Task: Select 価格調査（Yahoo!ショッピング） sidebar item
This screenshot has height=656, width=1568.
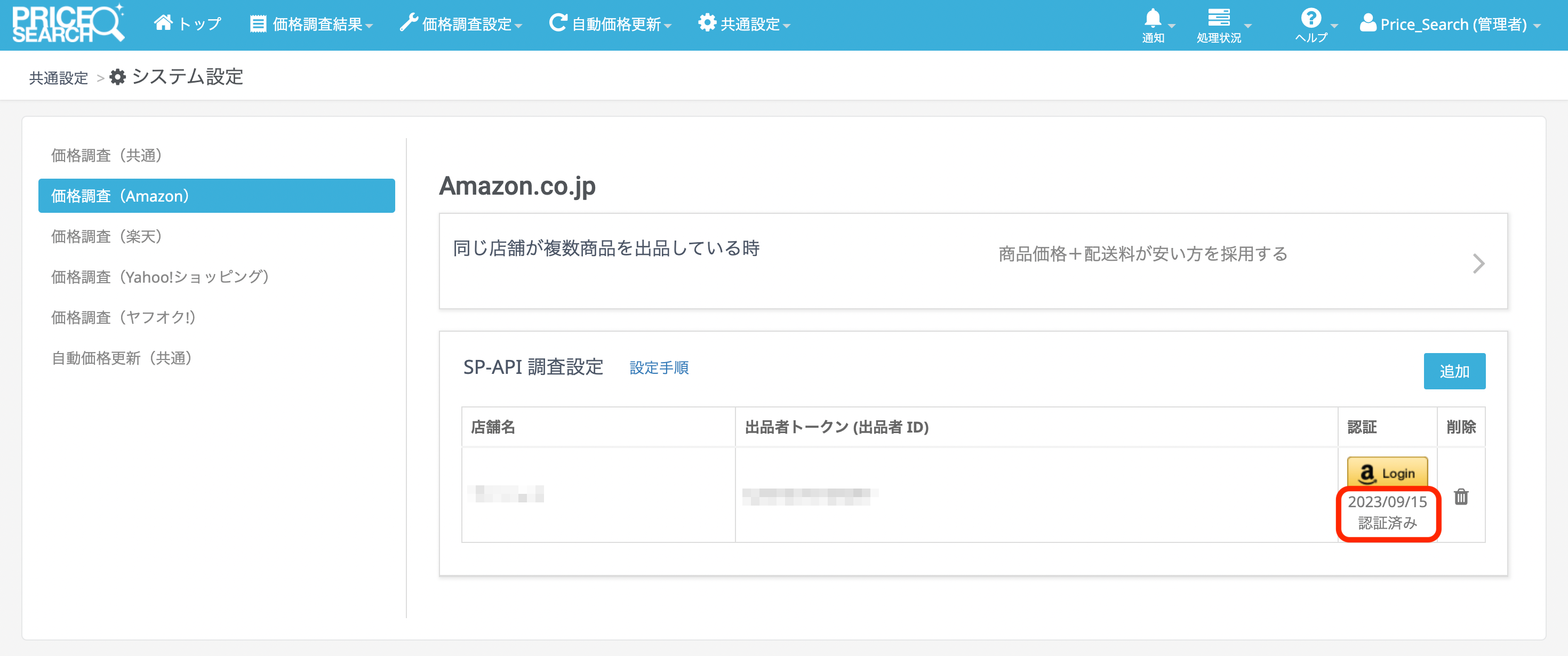Action: click(x=160, y=277)
